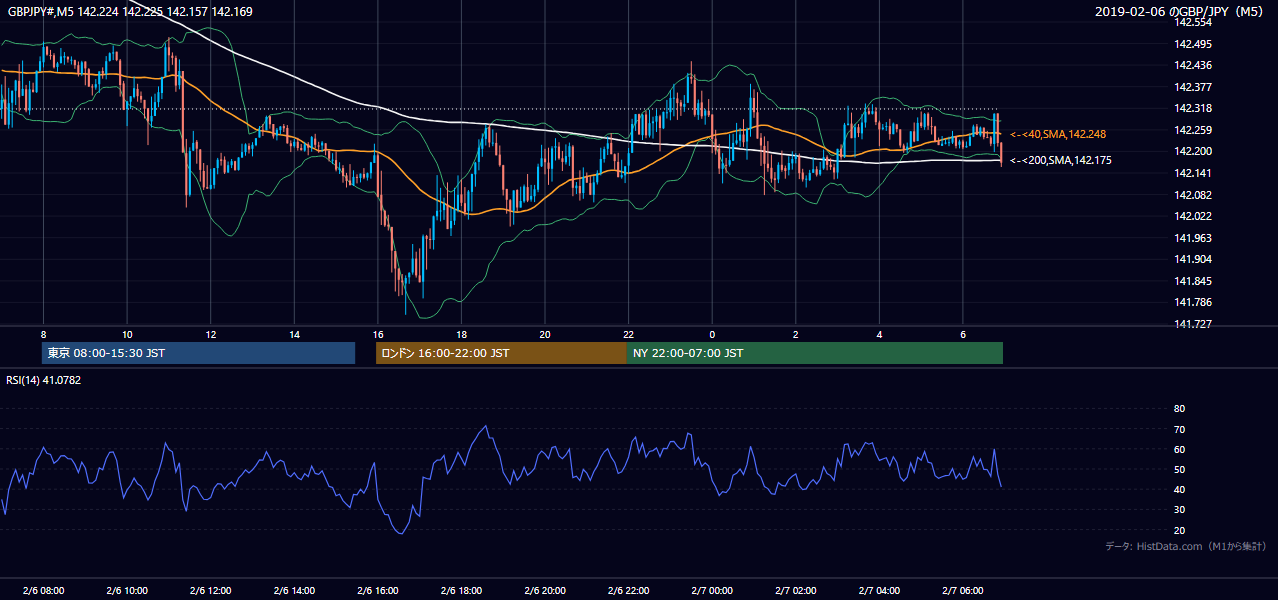Click the 142.554 price axis value
Image resolution: width=1278 pixels, height=600 pixels.
click(x=1192, y=22)
